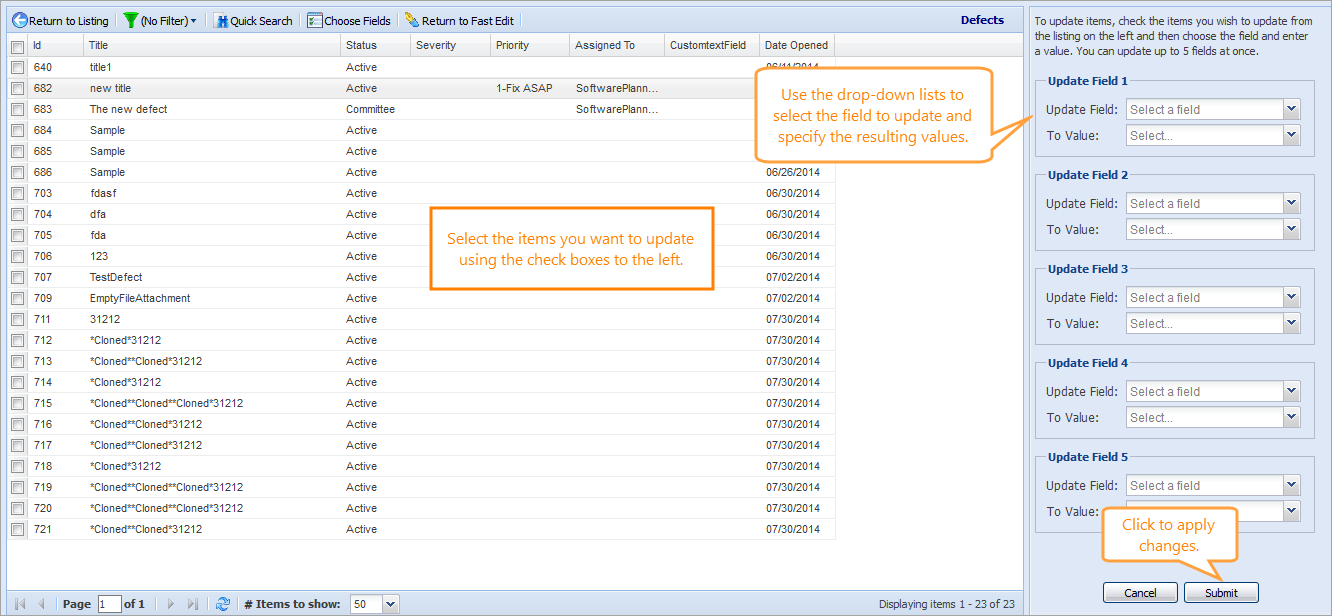Click the Return to Fast Edit pencil icon
1332x616 pixels.
click(411, 20)
